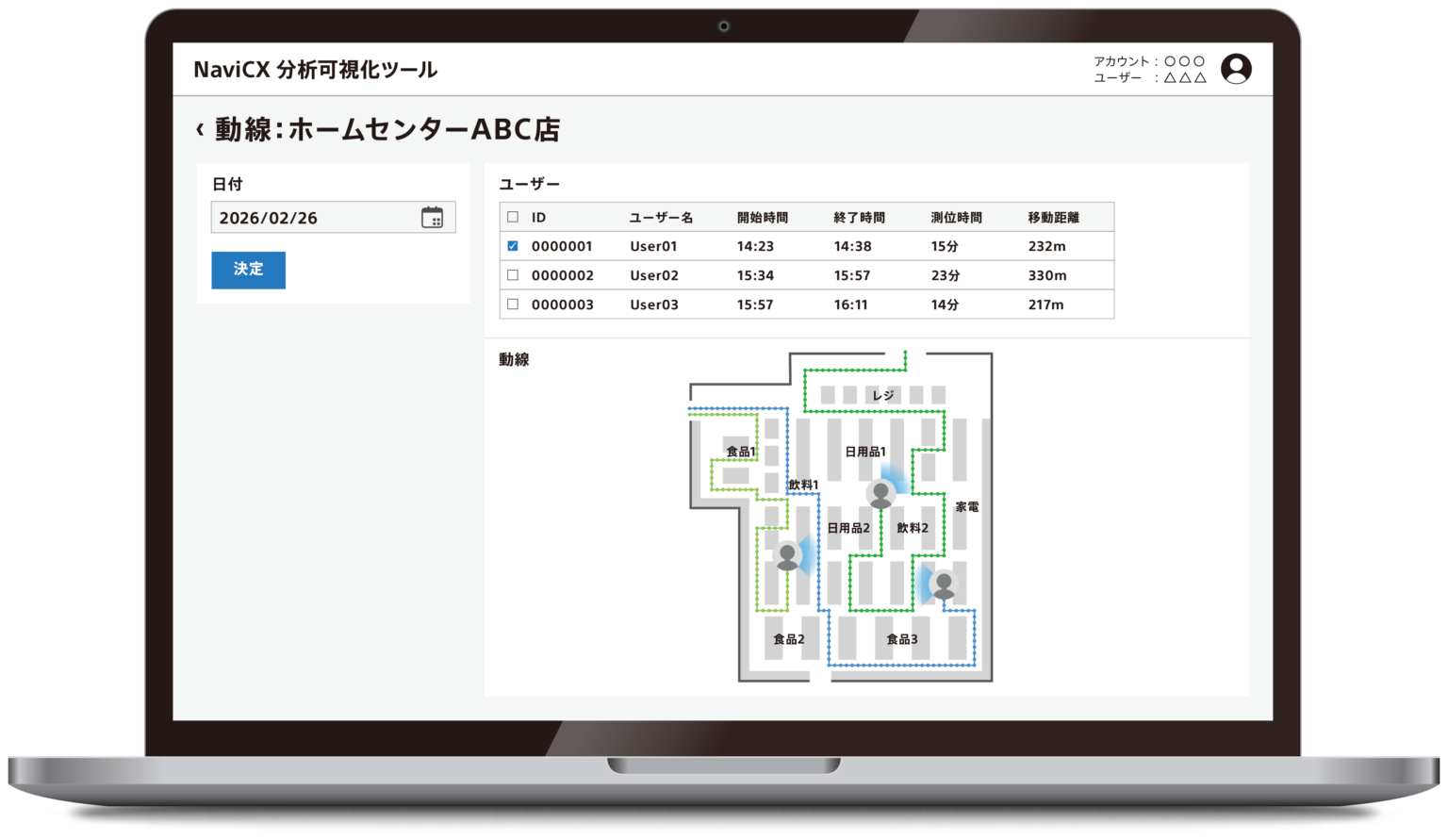Sort by the 開始時間 column header

pyautogui.click(x=762, y=218)
